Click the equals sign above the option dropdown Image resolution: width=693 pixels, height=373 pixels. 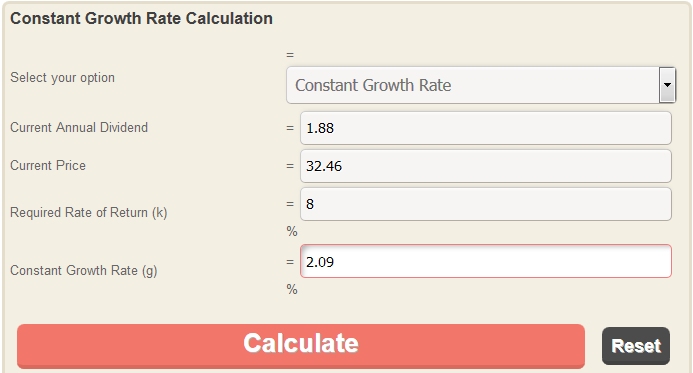point(290,55)
